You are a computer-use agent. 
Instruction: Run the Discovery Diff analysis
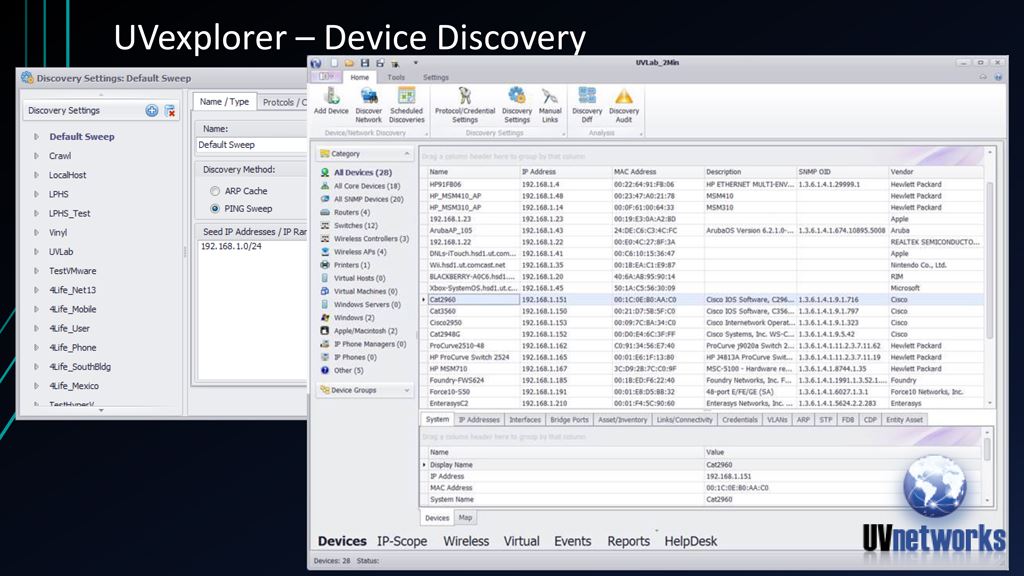[586, 105]
